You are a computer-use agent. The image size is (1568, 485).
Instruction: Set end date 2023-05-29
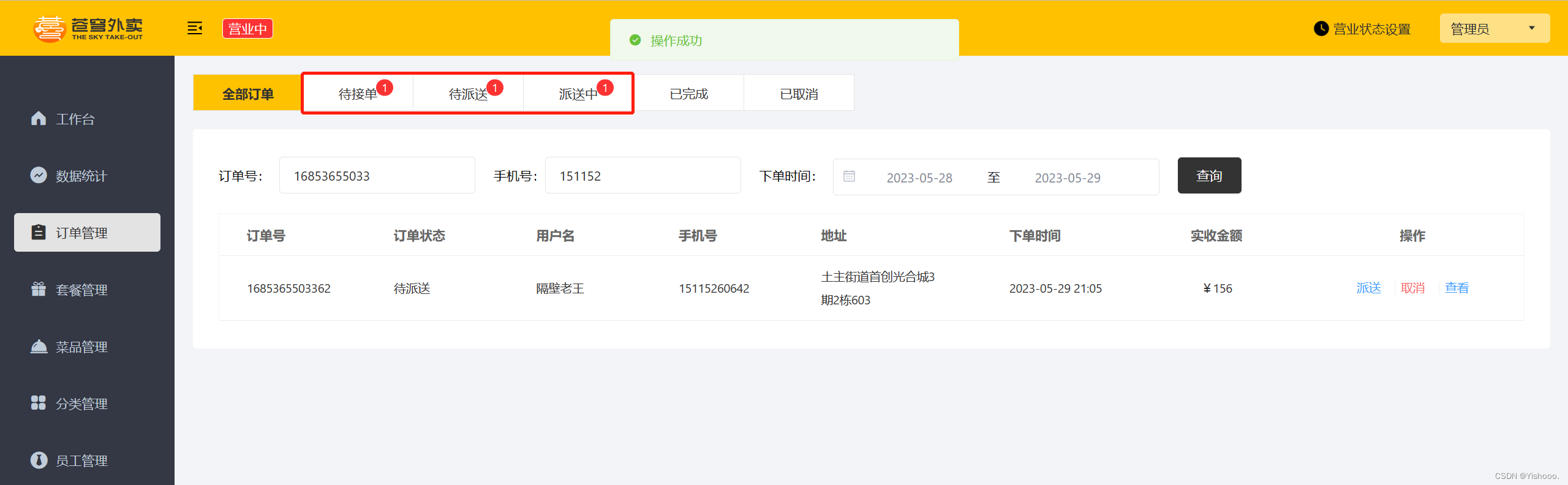(x=1068, y=178)
